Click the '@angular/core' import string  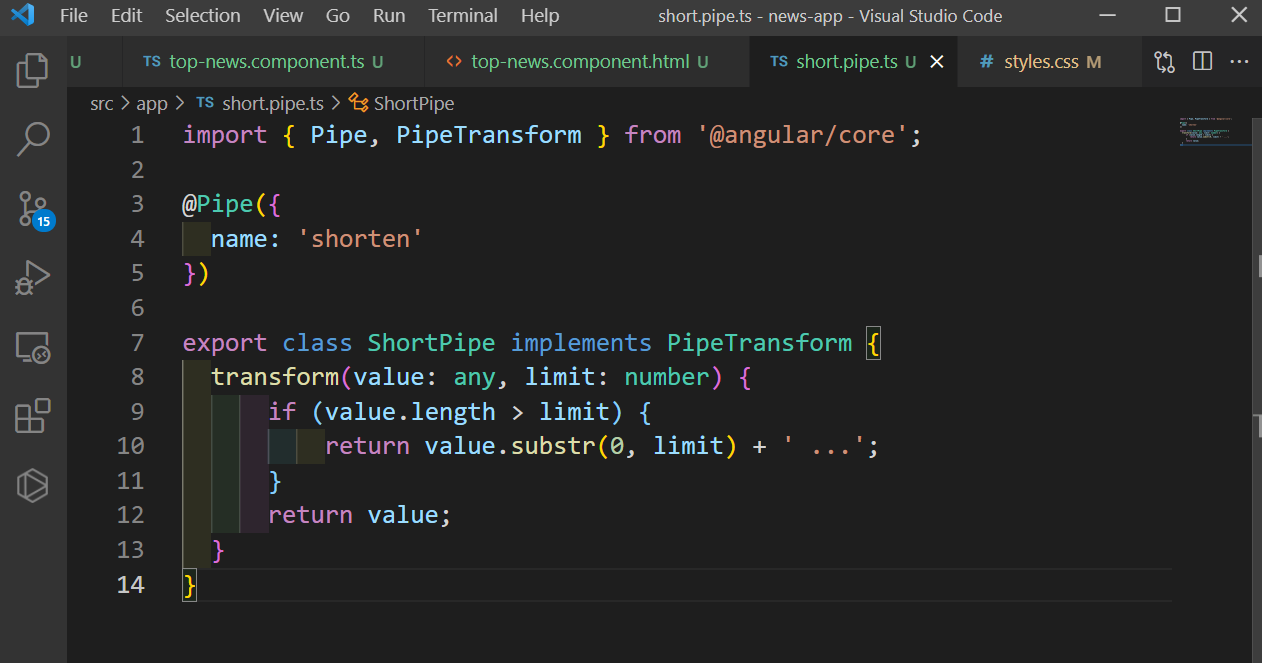(802, 135)
